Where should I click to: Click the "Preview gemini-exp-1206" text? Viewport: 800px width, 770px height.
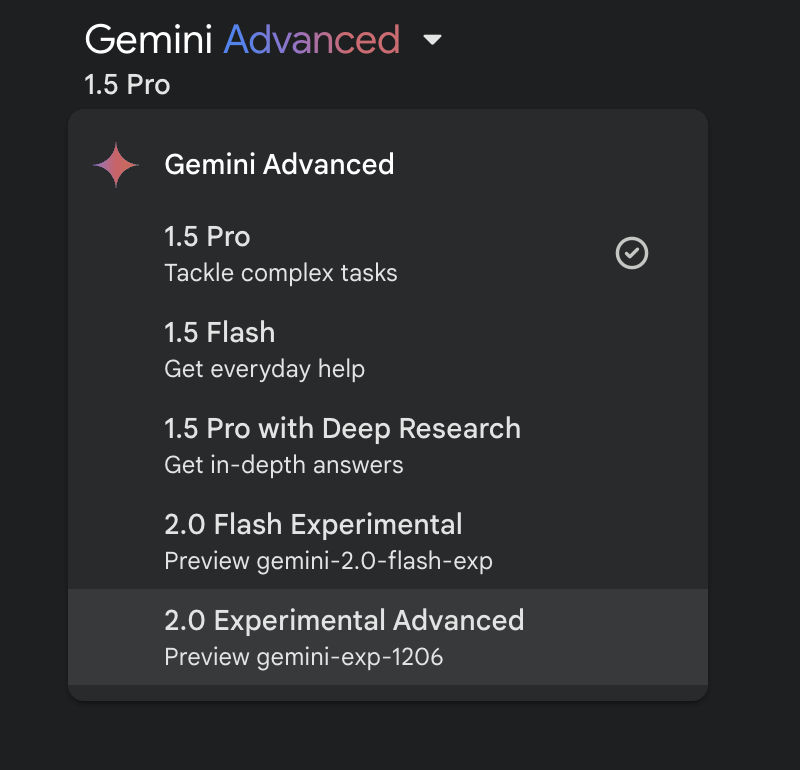pyautogui.click(x=303, y=657)
